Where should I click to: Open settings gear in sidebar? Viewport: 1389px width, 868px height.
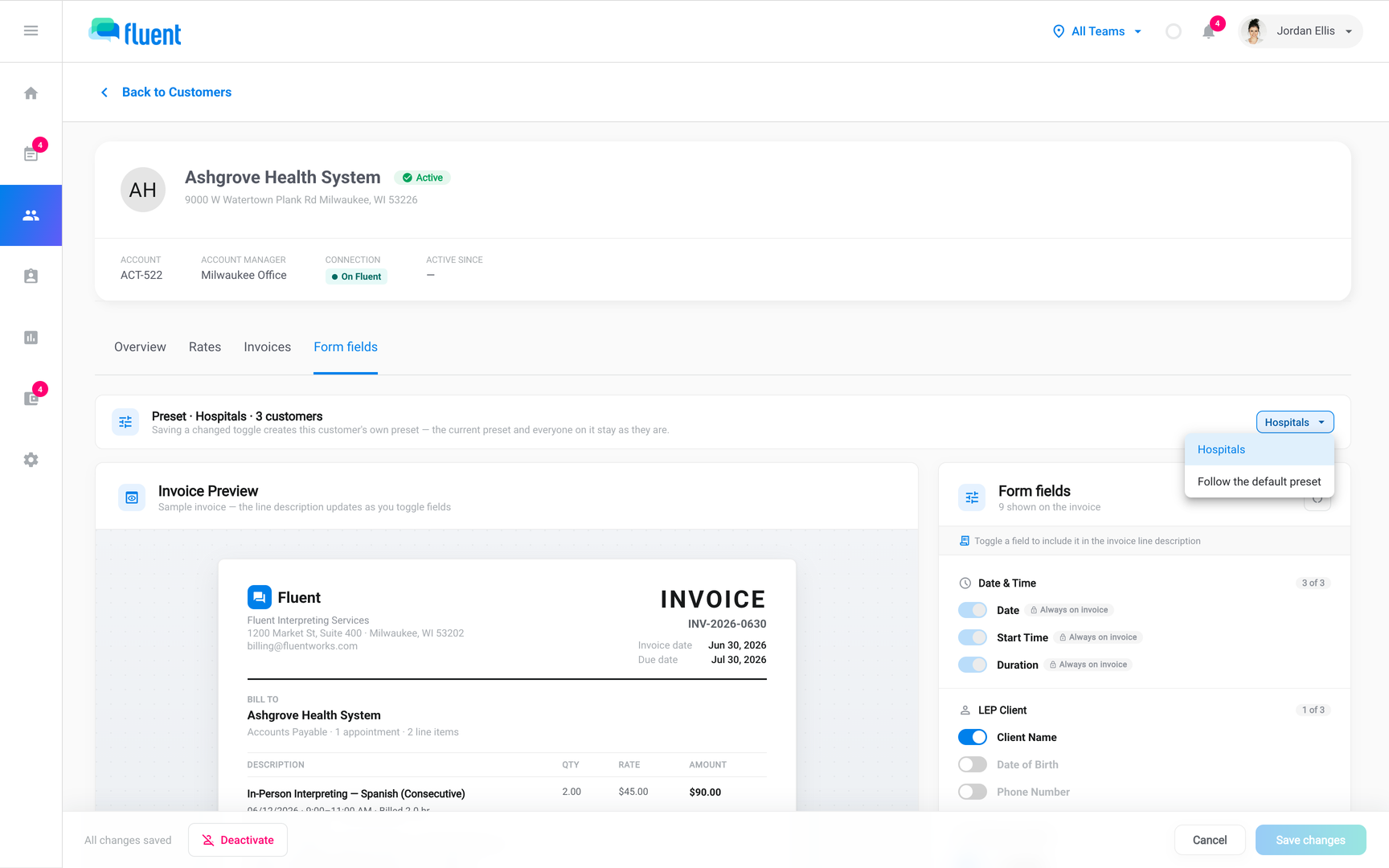coord(31,460)
